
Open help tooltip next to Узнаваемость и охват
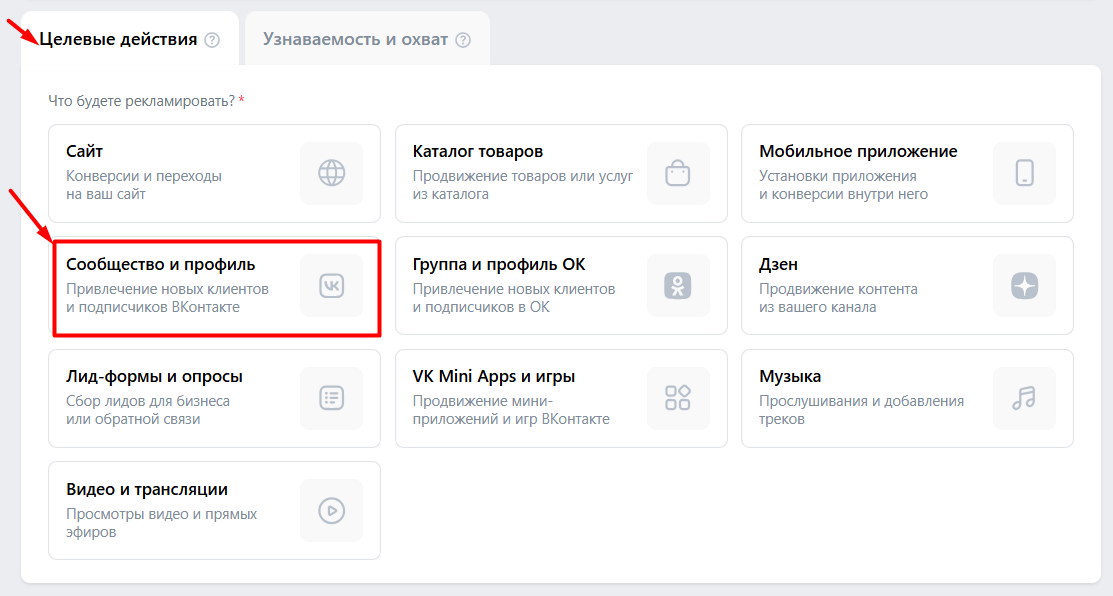point(463,40)
